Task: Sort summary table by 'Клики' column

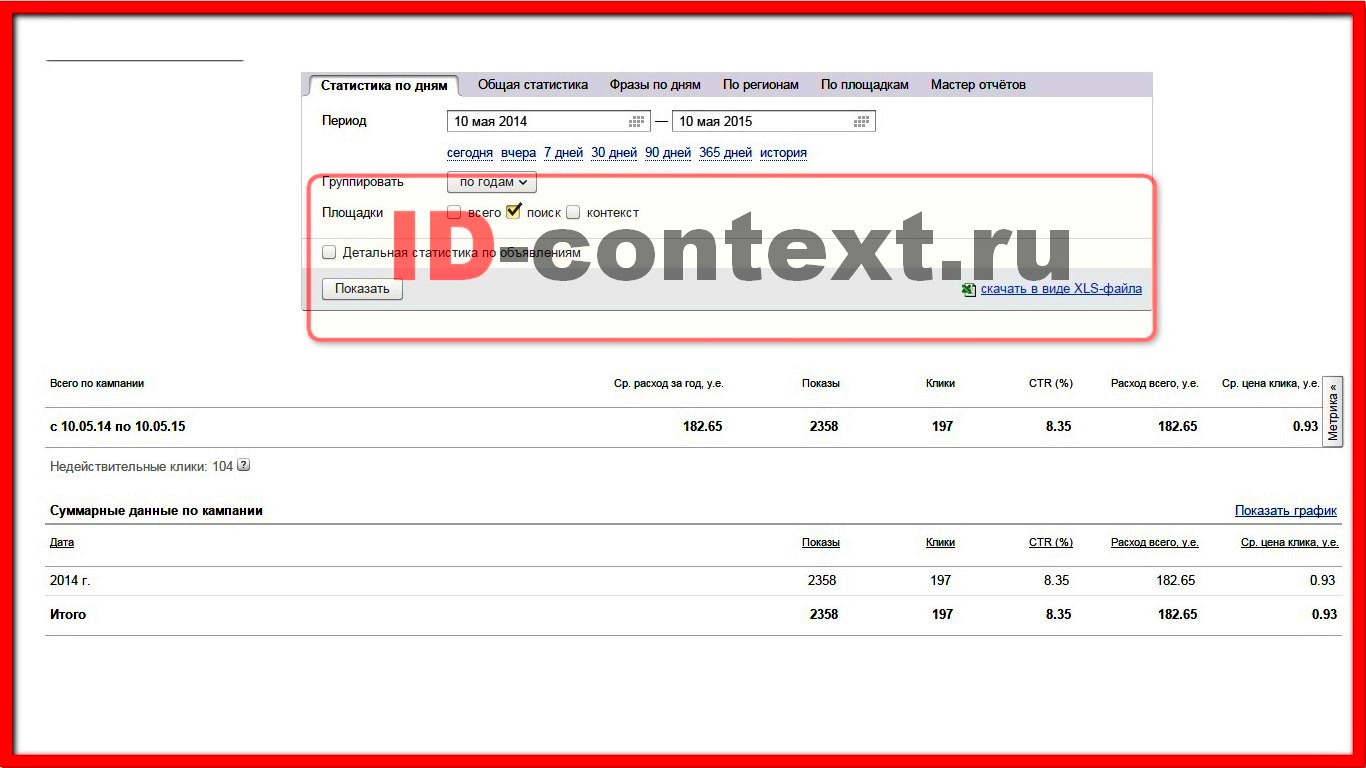Action: pyautogui.click(x=940, y=542)
